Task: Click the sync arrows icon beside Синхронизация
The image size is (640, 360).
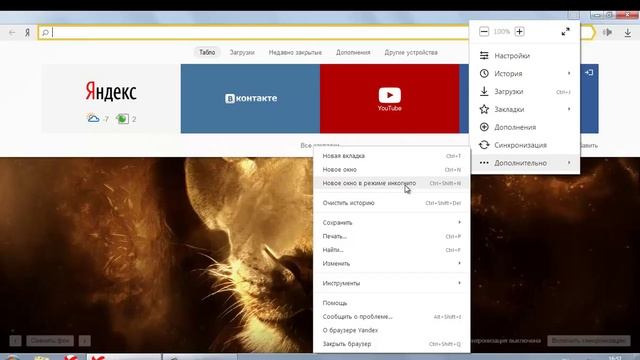Action: (484, 145)
